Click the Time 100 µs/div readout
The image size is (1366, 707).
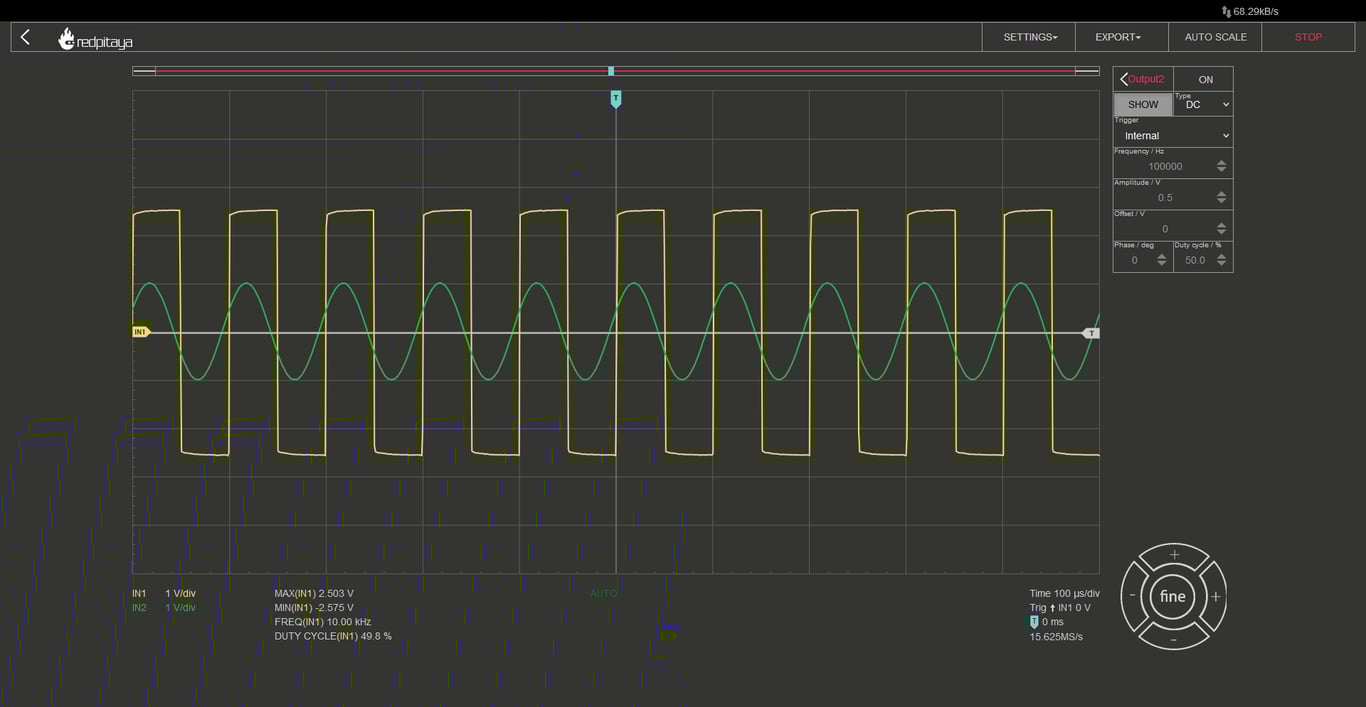pyautogui.click(x=1065, y=593)
